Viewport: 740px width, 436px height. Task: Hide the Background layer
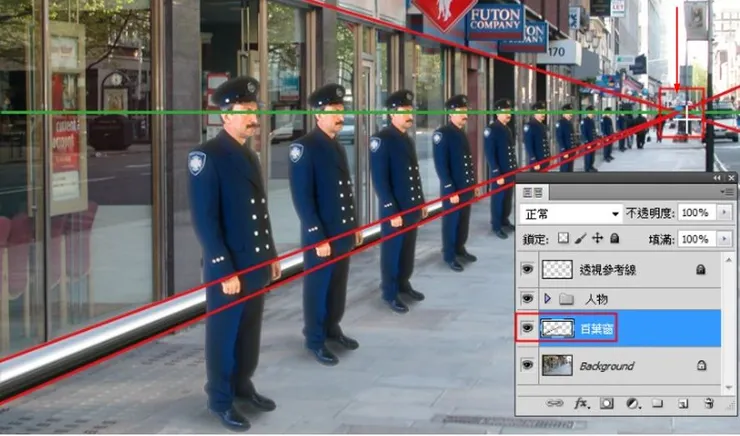[527, 365]
